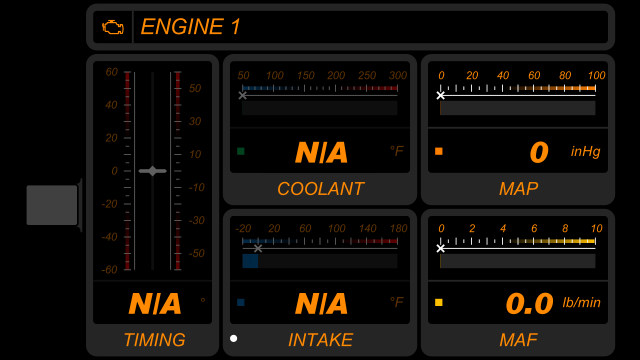This screenshot has width=640, height=360.
Task: Click the lb/min unit on MAF
Action: tap(582, 302)
